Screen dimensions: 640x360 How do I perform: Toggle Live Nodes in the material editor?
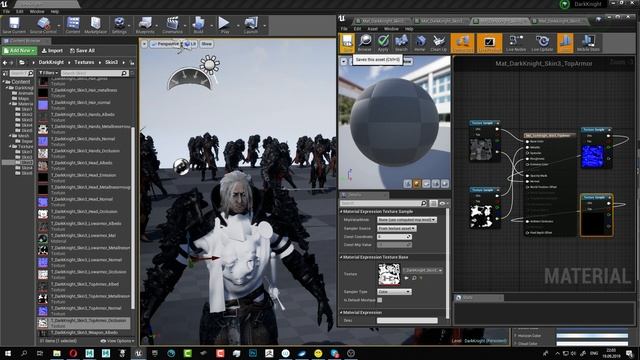pos(516,43)
